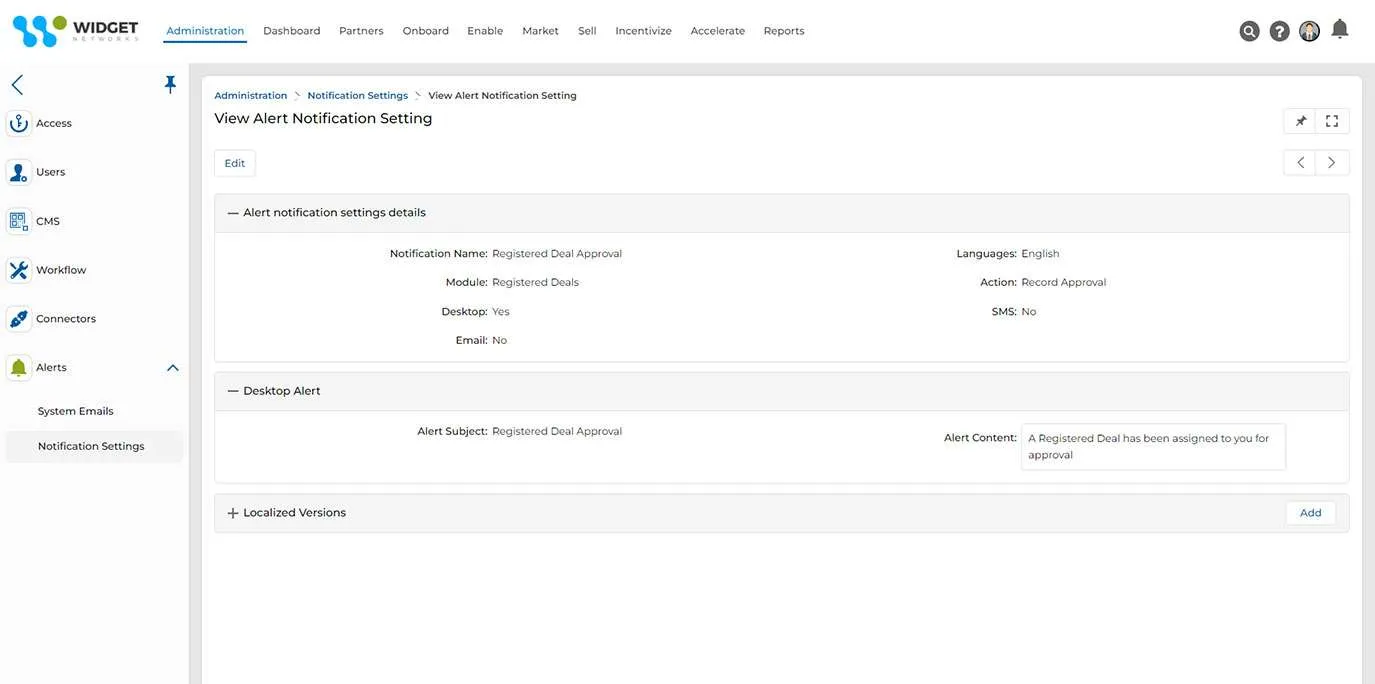Image resolution: width=1375 pixels, height=684 pixels.
Task: Click the Edit button
Action: 235,163
